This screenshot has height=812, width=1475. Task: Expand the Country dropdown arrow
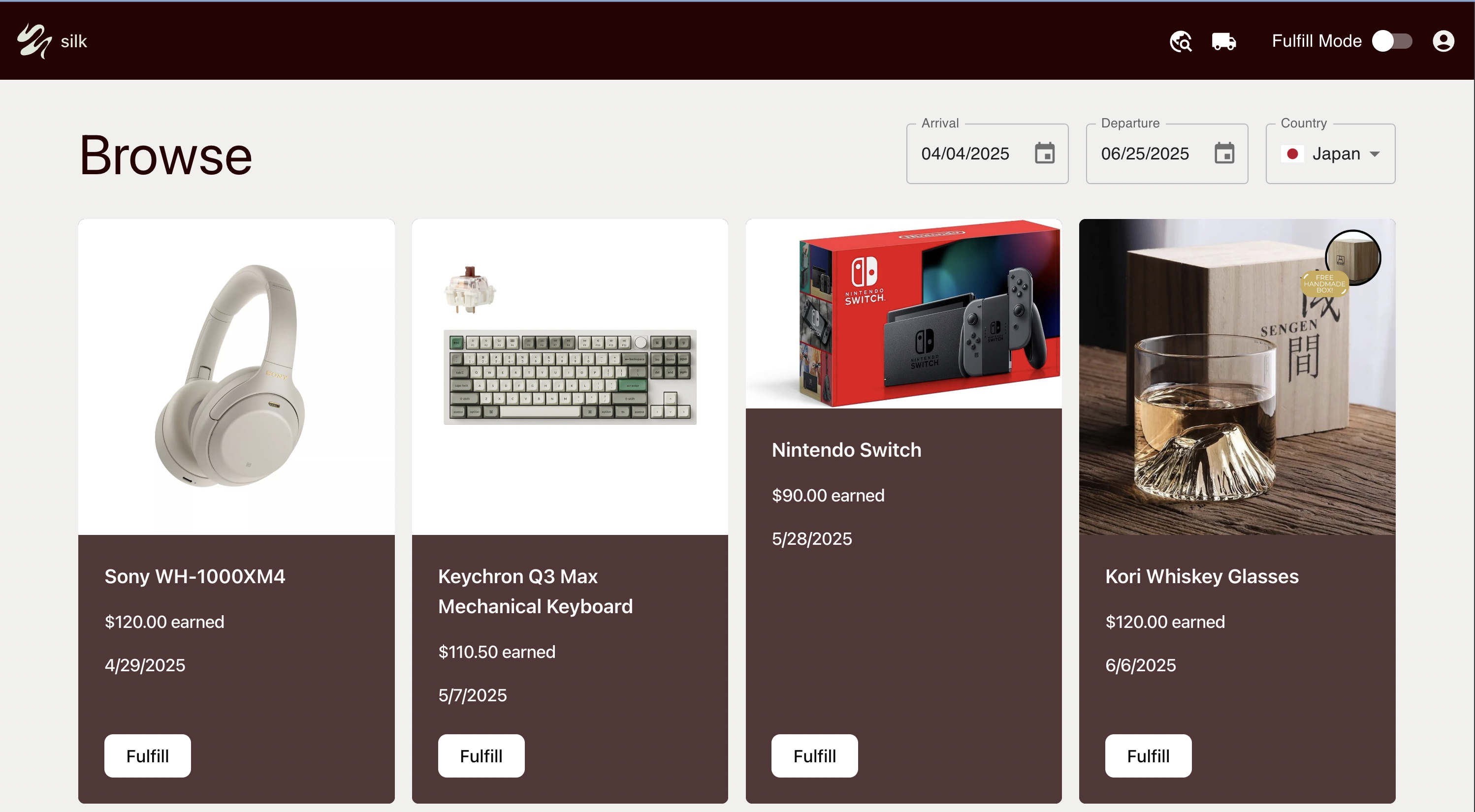1374,154
